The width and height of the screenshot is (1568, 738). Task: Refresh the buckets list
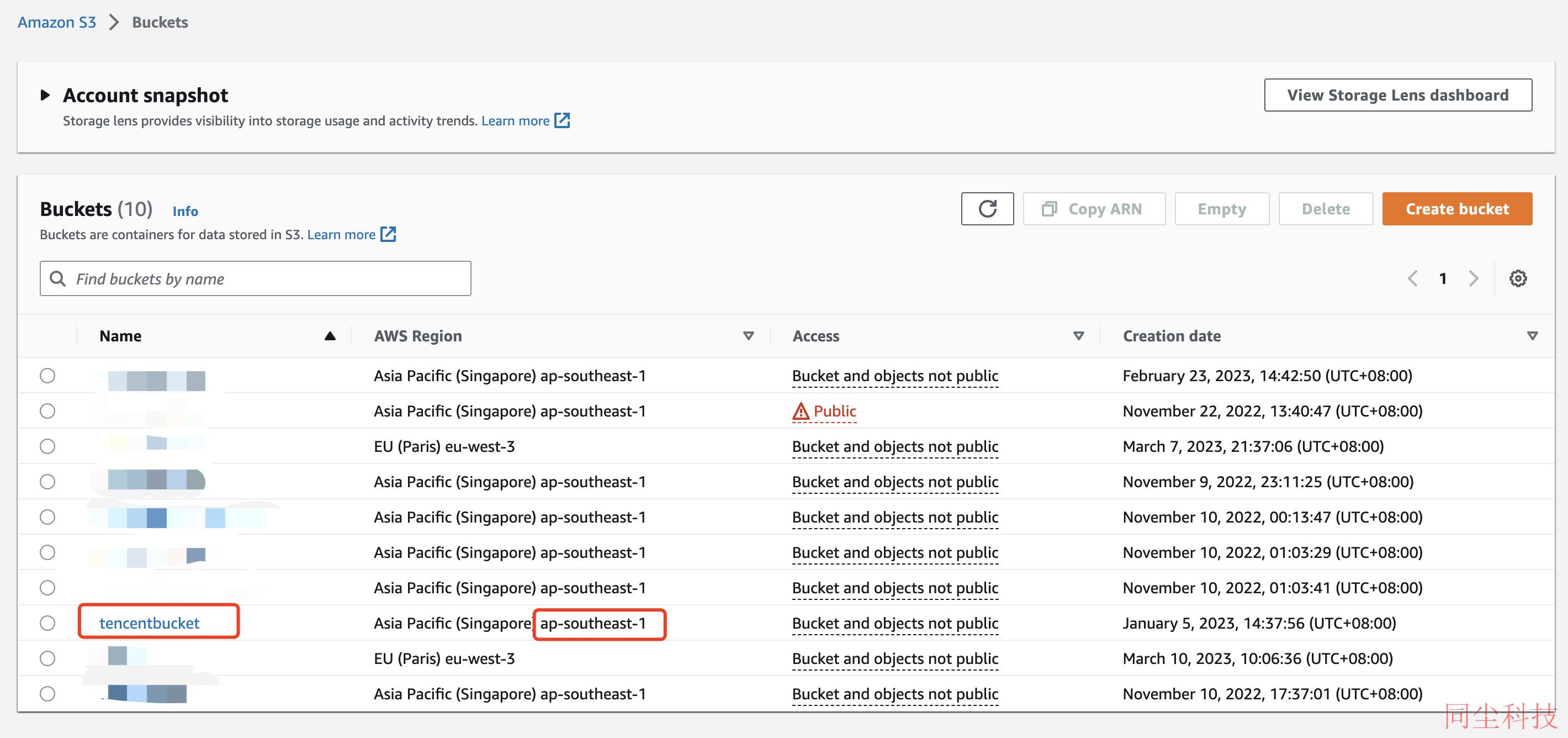[987, 209]
